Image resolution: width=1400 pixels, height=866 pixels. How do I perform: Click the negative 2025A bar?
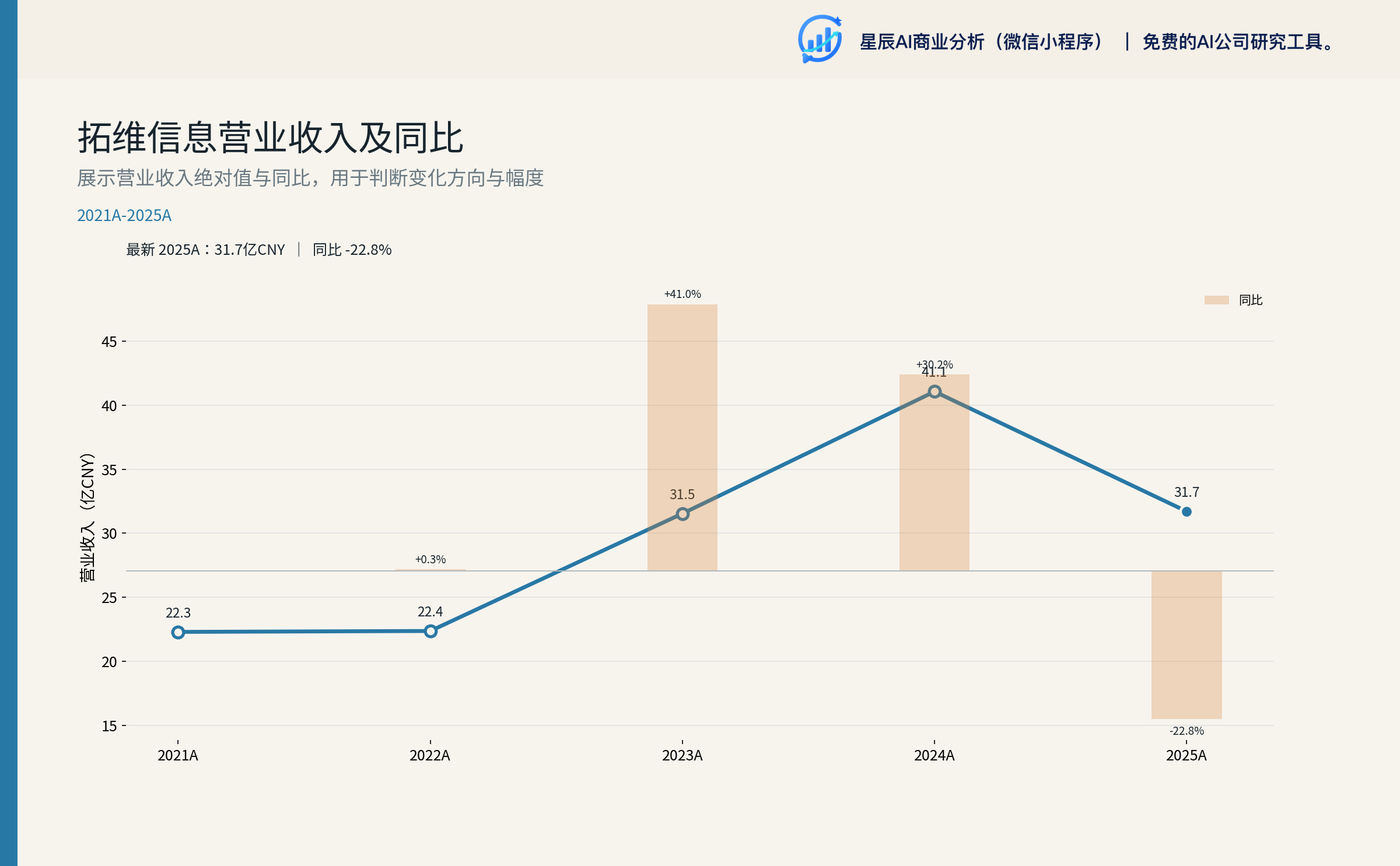(x=1186, y=645)
